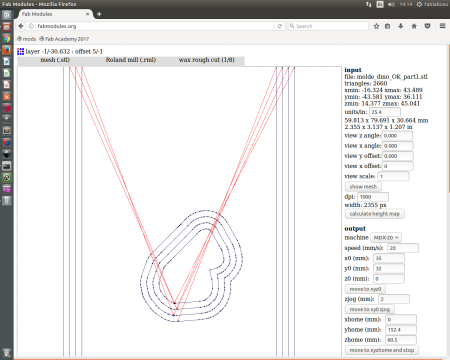This screenshot has height=360, width=450.
Task: Open the Fab Academy 2017 bookmark
Action: tap(64, 39)
